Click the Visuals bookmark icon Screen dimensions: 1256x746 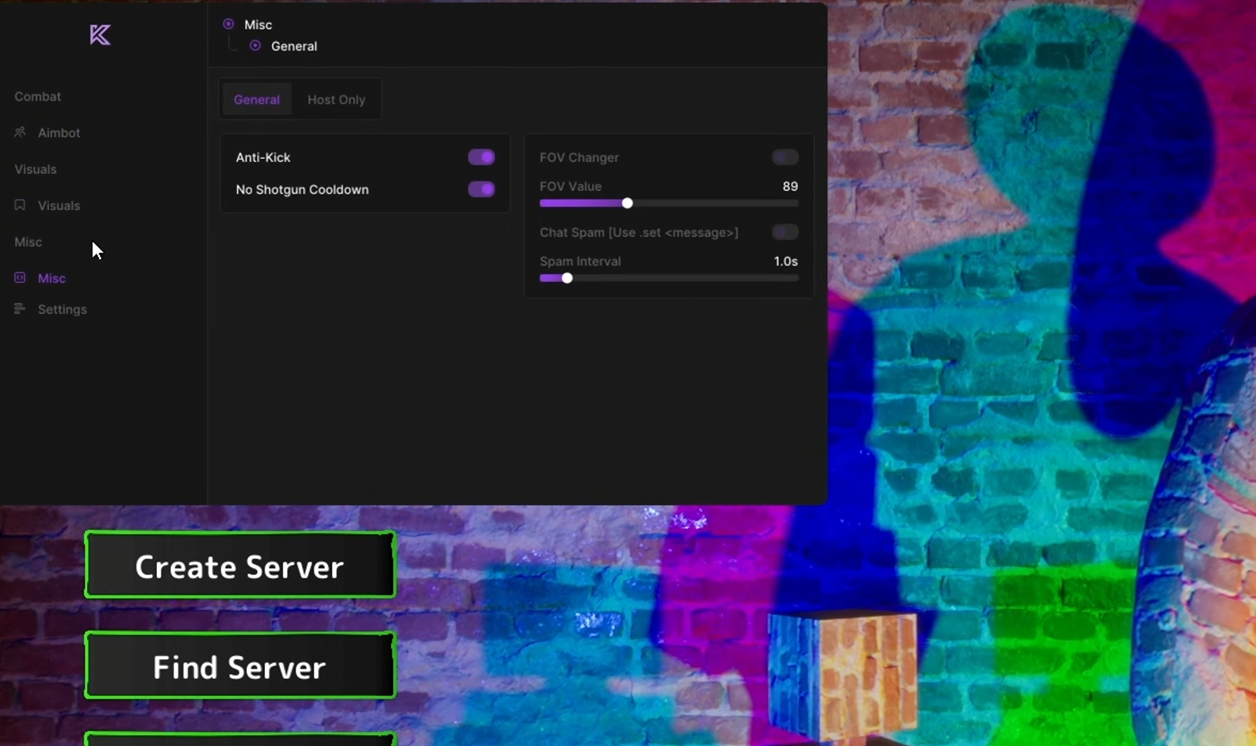(x=20, y=205)
